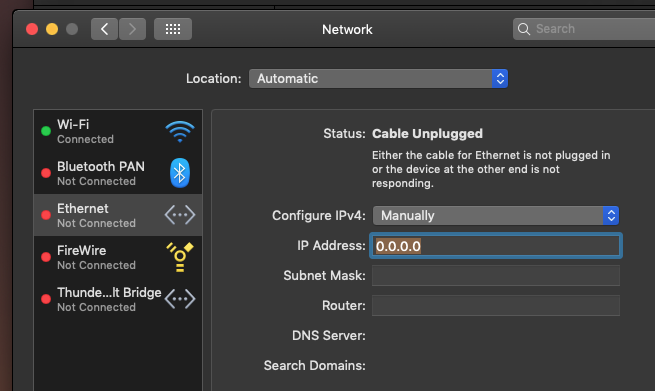Click the Subnet Mask input field
This screenshot has width=655, height=391.
click(496, 276)
